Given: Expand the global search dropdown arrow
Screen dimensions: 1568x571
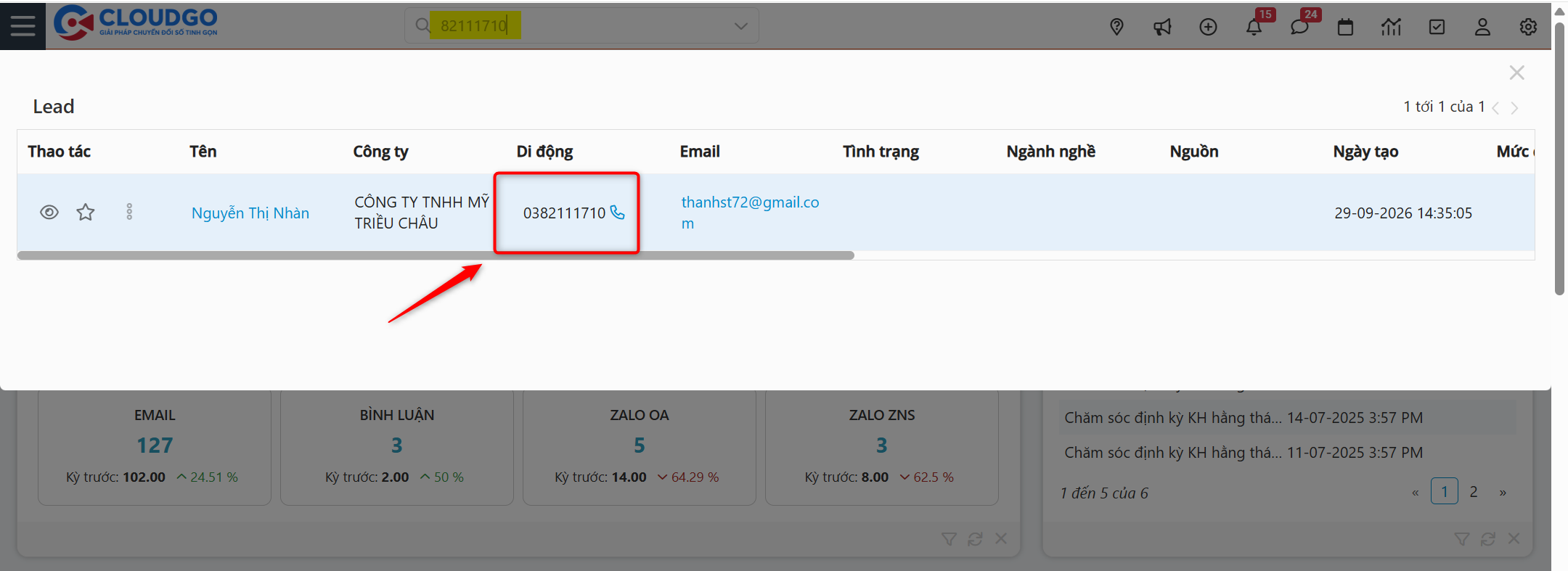Looking at the screenshot, I should 740,26.
